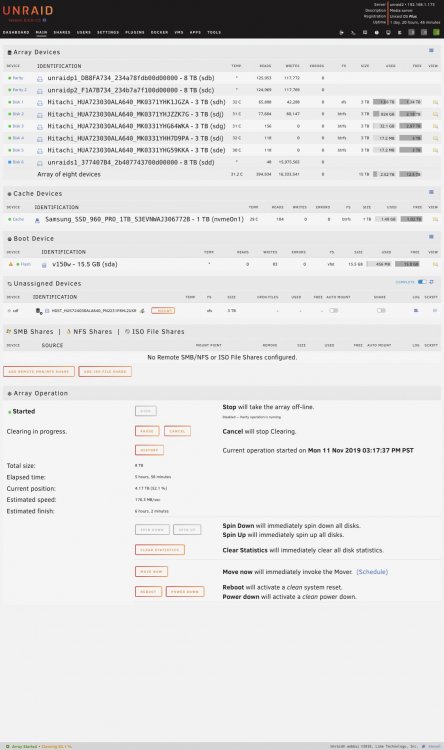Click the disk icon beside Hitachi MK0331YHG59KKA
The width and height of the screenshot is (444, 750).
40,151
